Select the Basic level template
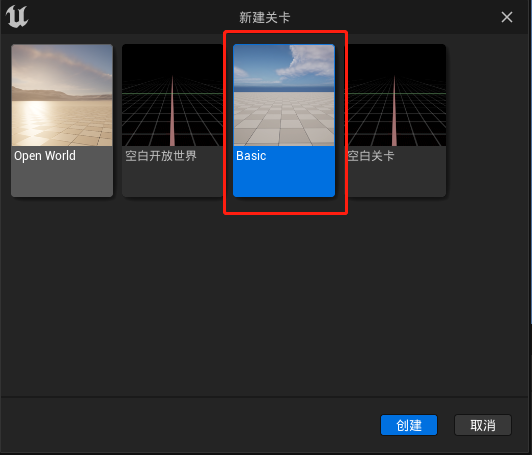This screenshot has height=455, width=532. coord(284,120)
